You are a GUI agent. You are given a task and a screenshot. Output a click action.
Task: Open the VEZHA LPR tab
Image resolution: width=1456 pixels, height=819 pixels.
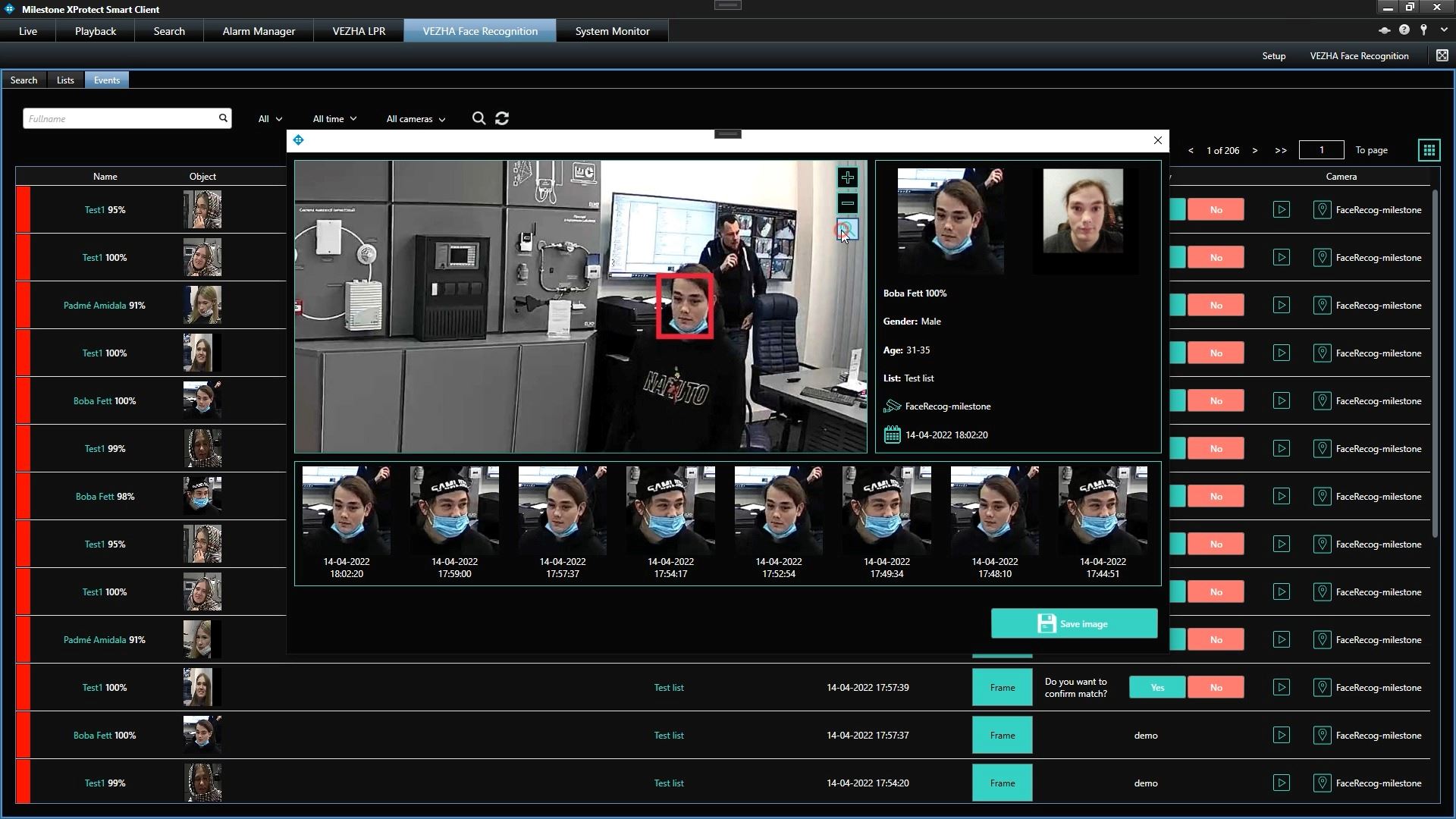point(359,31)
